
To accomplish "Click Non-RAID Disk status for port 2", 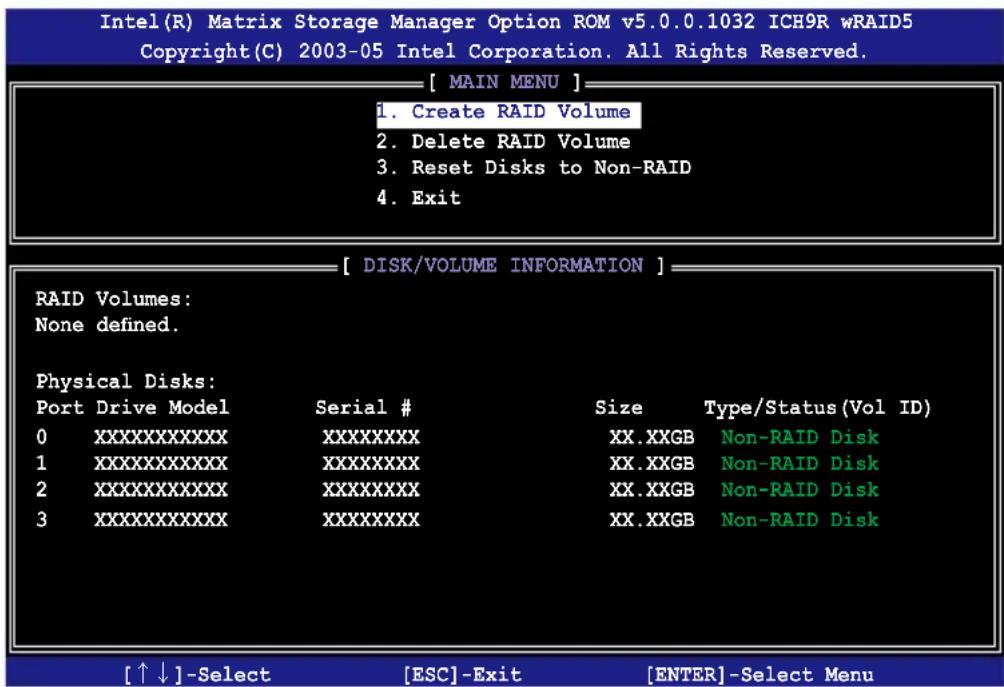I will pos(800,490).
